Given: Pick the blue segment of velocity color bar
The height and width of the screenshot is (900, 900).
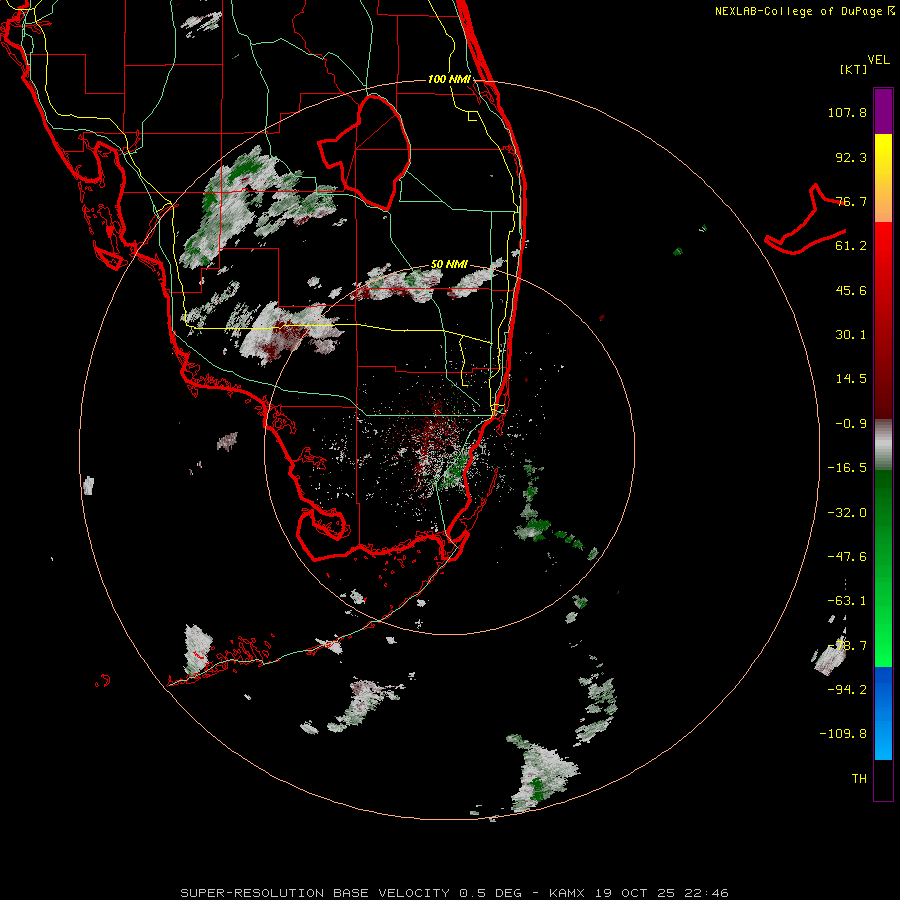Looking at the screenshot, I should [883, 713].
